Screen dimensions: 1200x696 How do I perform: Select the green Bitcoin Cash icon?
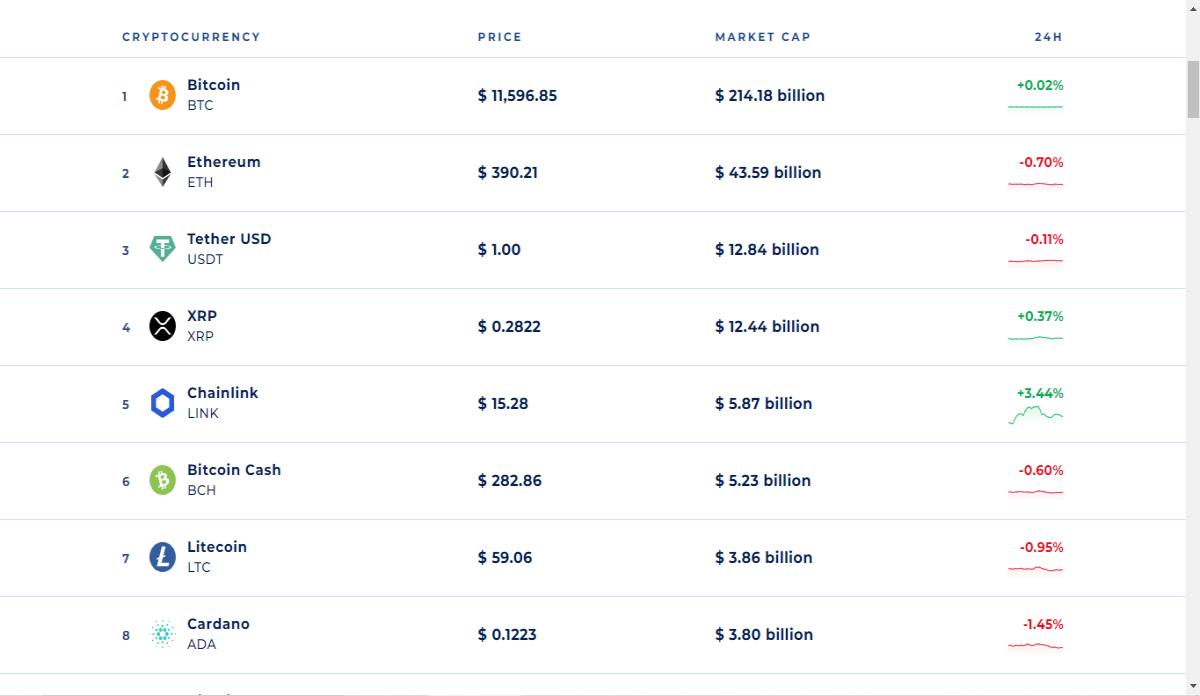(x=162, y=480)
